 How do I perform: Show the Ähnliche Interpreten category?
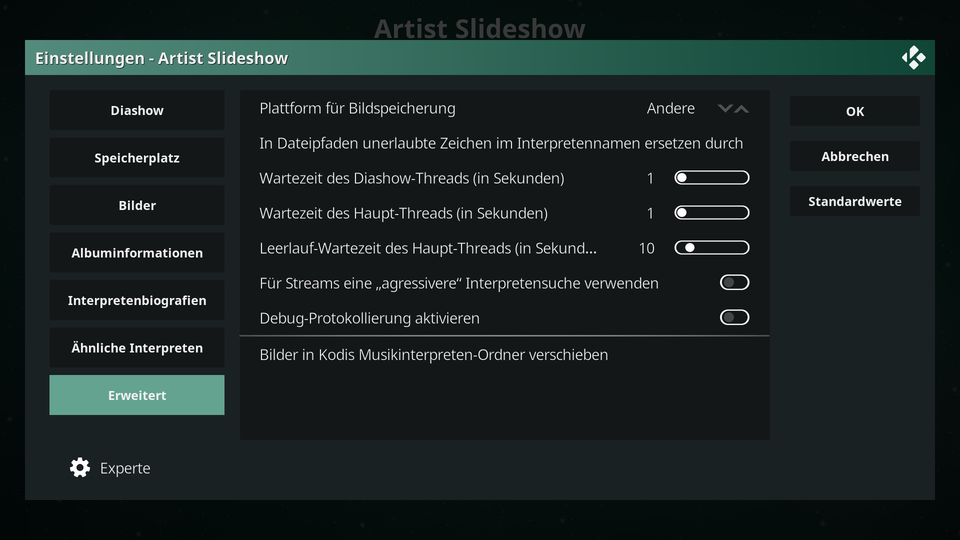tap(137, 348)
